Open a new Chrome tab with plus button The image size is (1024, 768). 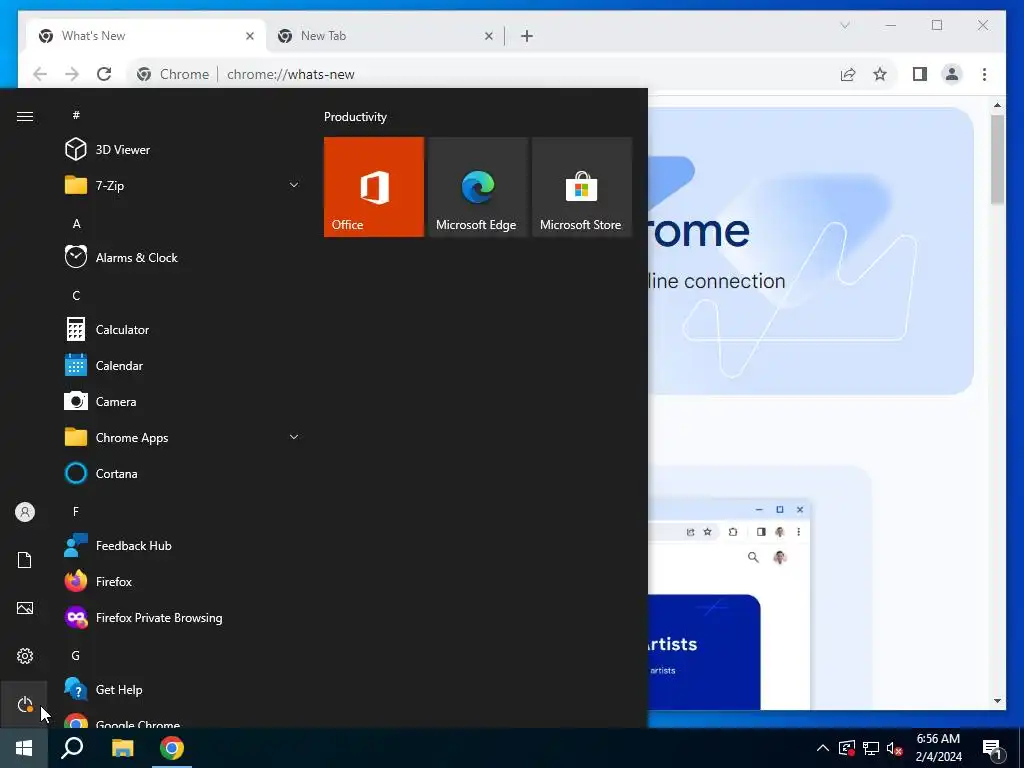coord(527,36)
